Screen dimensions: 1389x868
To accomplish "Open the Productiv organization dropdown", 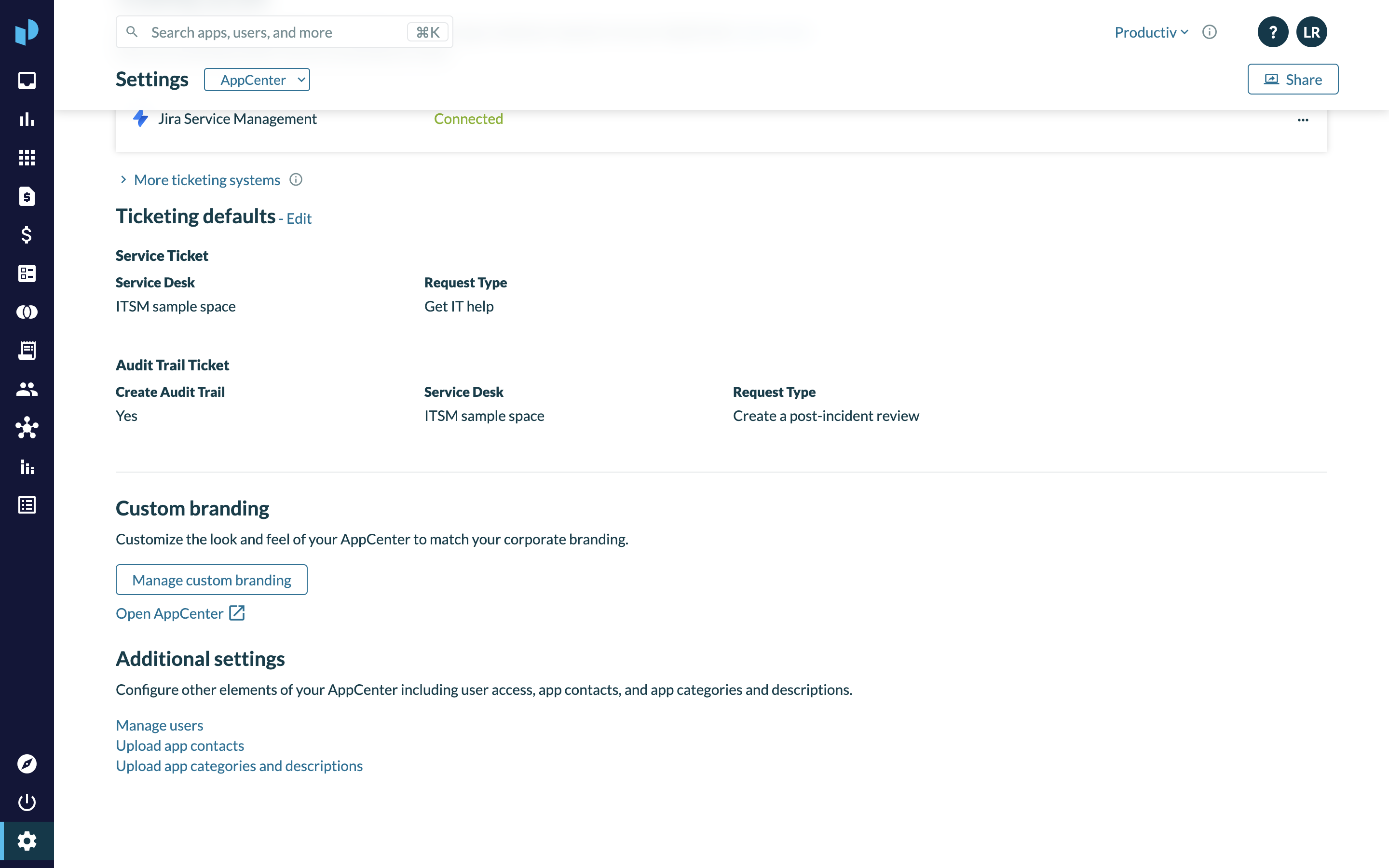I will [x=1151, y=32].
